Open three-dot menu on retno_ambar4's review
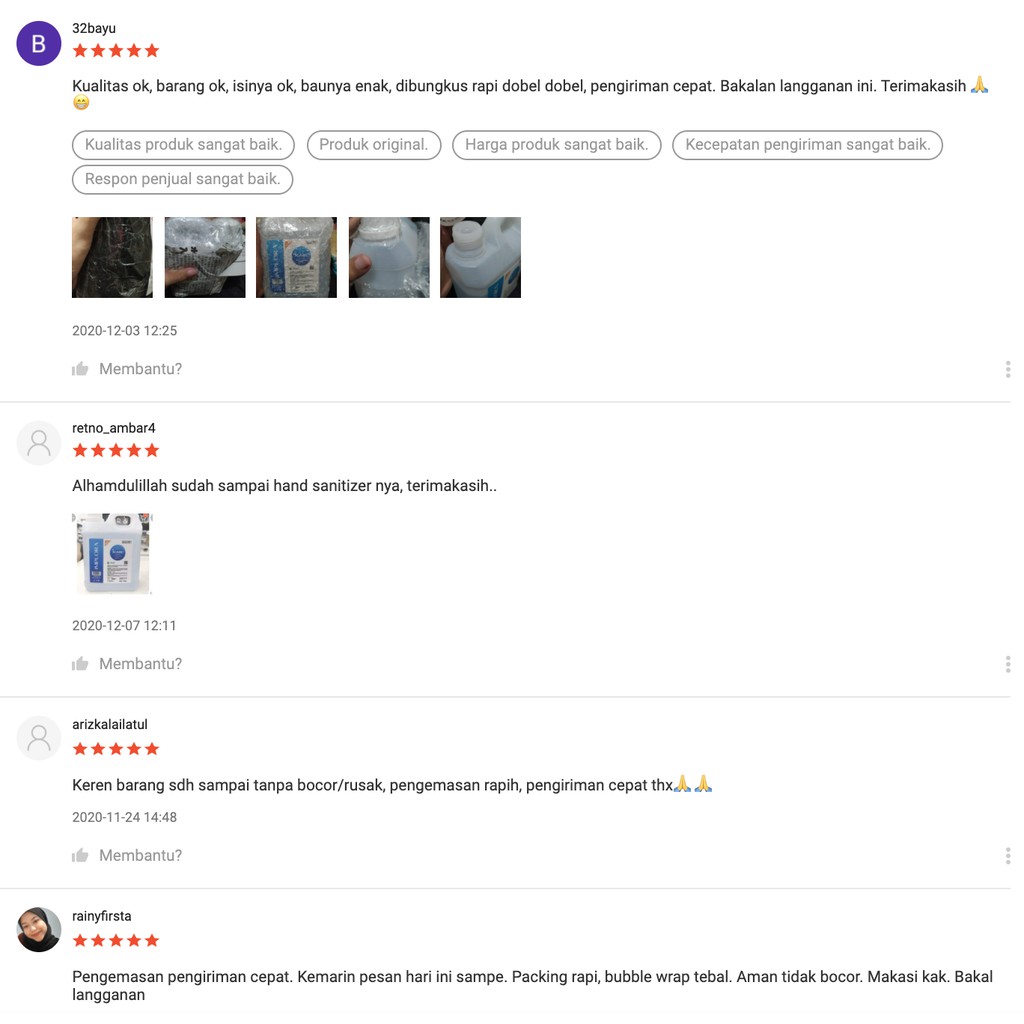Image resolution: width=1024 pixels, height=1024 pixels. tap(1008, 664)
